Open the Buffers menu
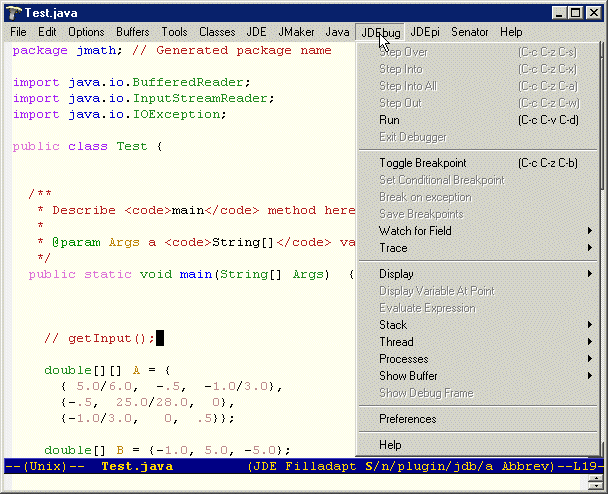Viewport: 608px width, 494px height. pyautogui.click(x=131, y=32)
